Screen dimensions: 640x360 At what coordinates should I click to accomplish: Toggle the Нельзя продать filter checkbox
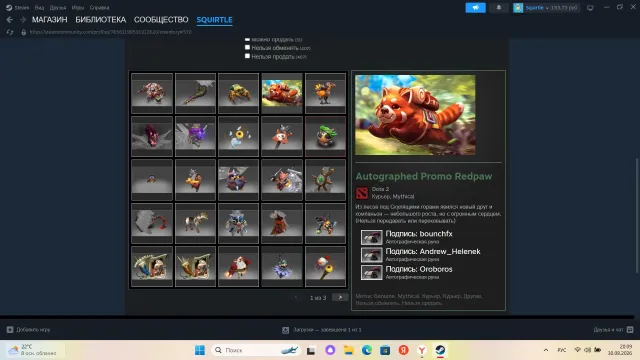(x=247, y=56)
